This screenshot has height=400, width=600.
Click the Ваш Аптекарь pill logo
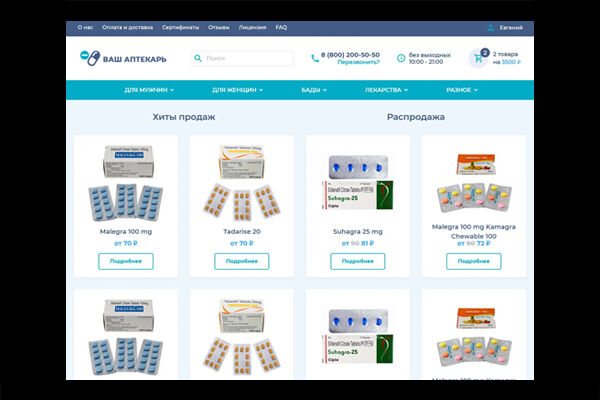pyautogui.click(x=90, y=58)
